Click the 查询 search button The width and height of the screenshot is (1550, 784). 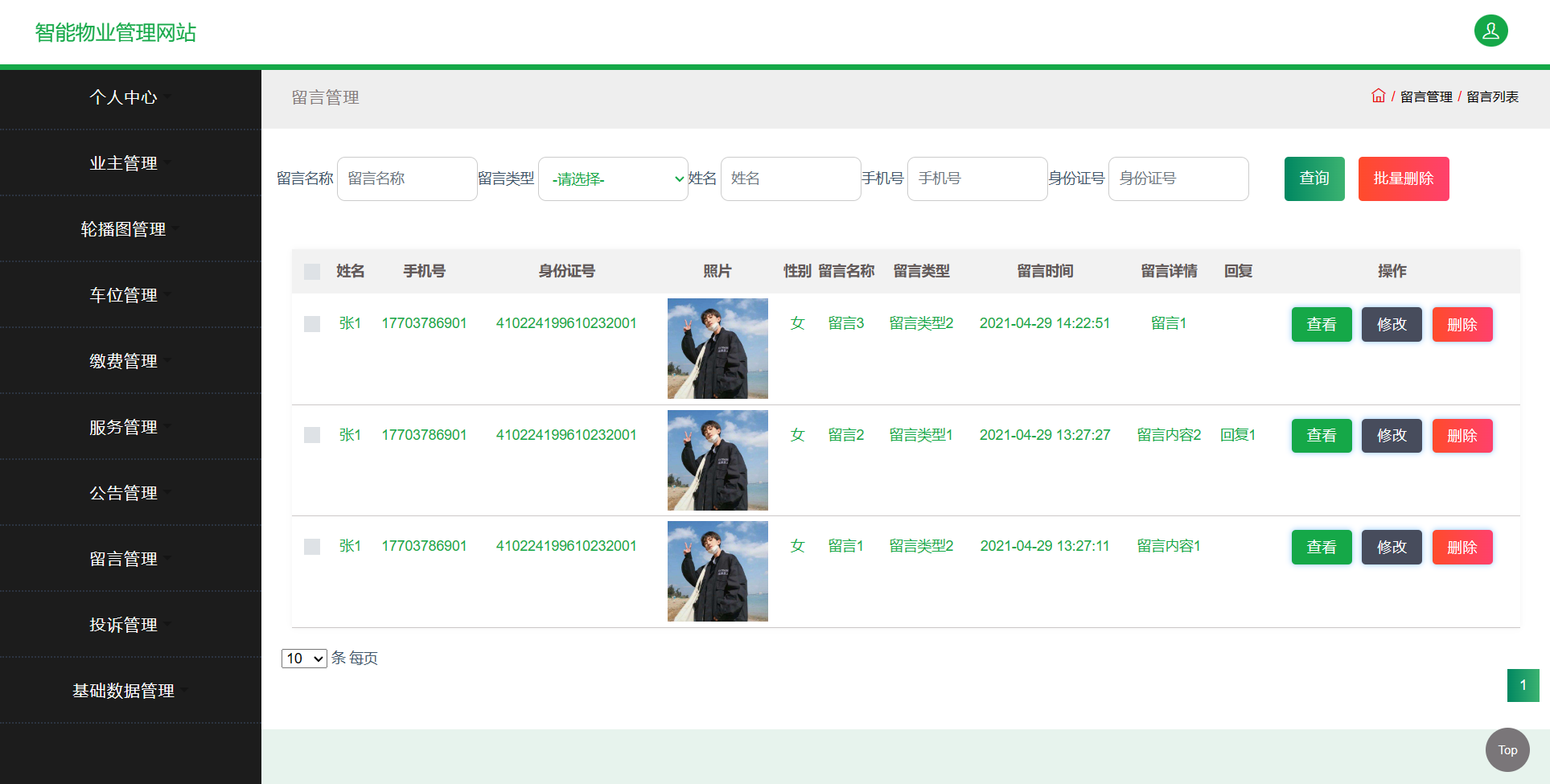[1314, 179]
